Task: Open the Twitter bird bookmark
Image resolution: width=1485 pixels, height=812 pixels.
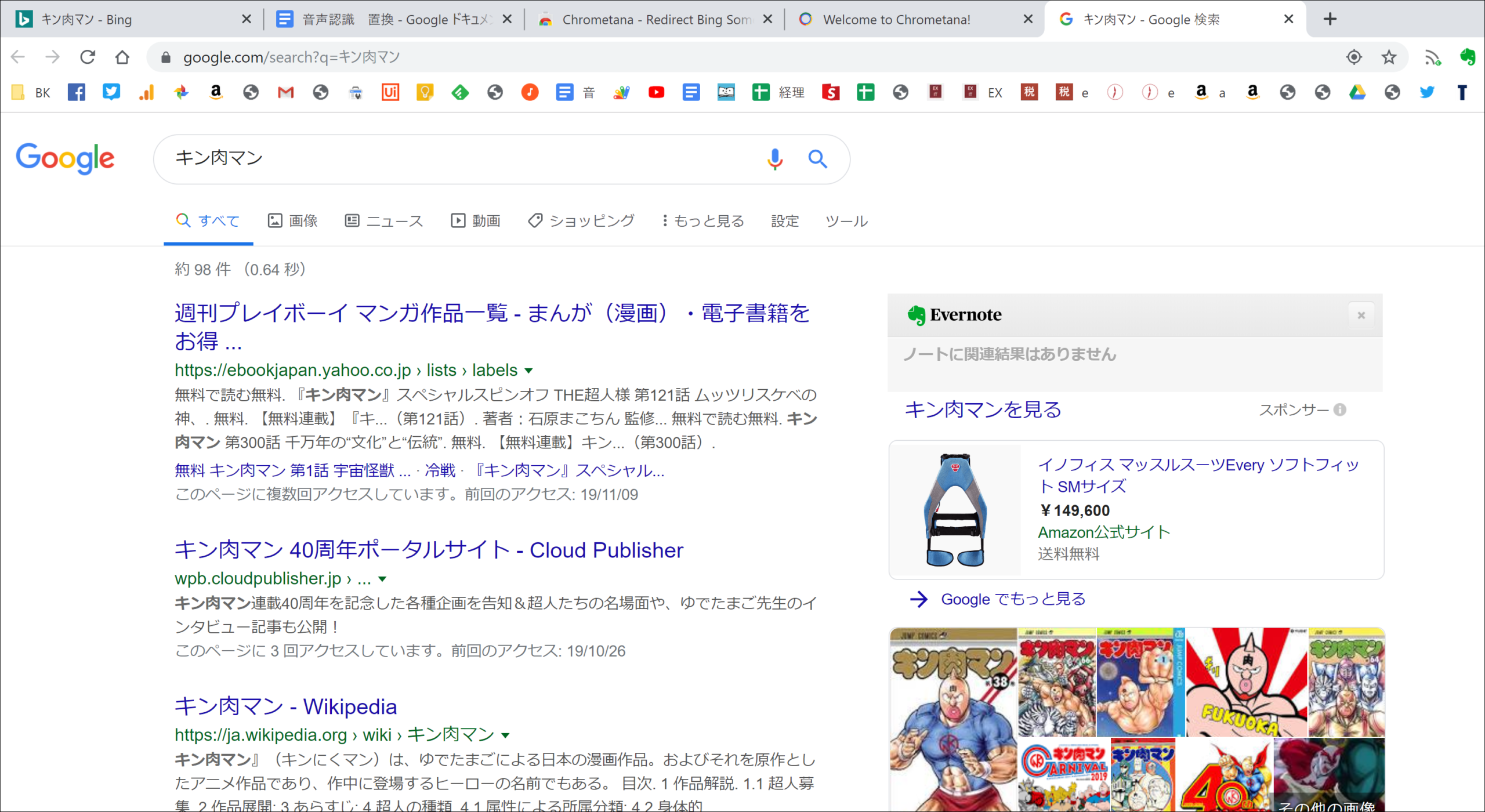Action: [1427, 92]
